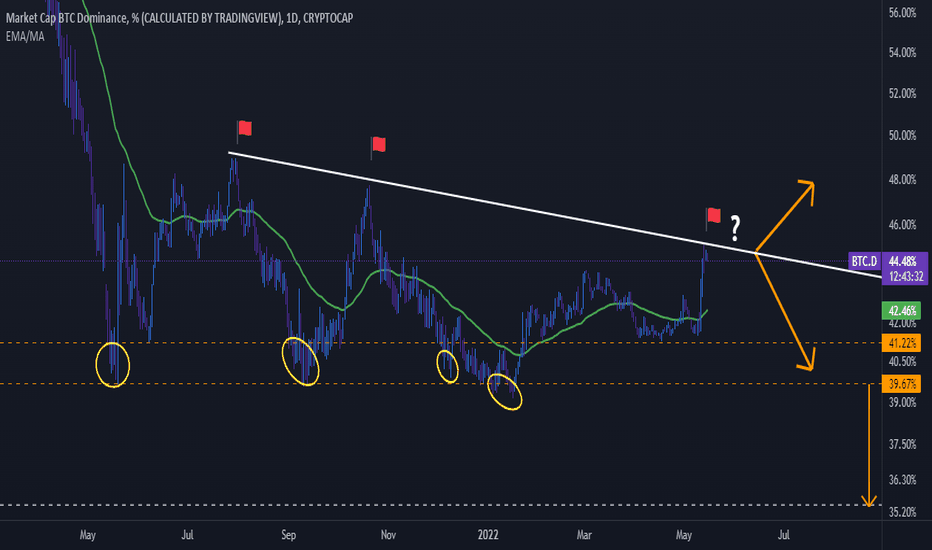
Task: Select the orange 39.67% level label
Action: (x=902, y=384)
